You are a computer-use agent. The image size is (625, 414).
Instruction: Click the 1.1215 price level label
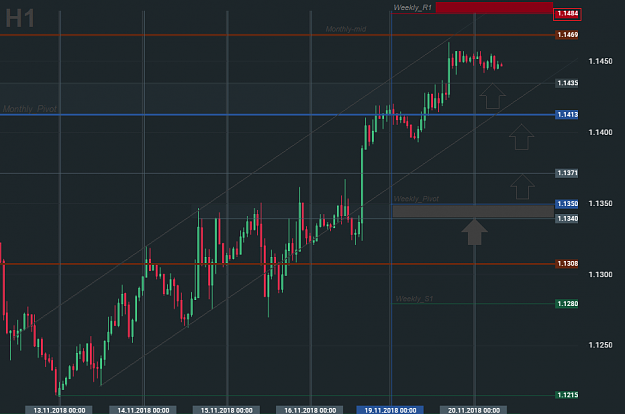567,395
